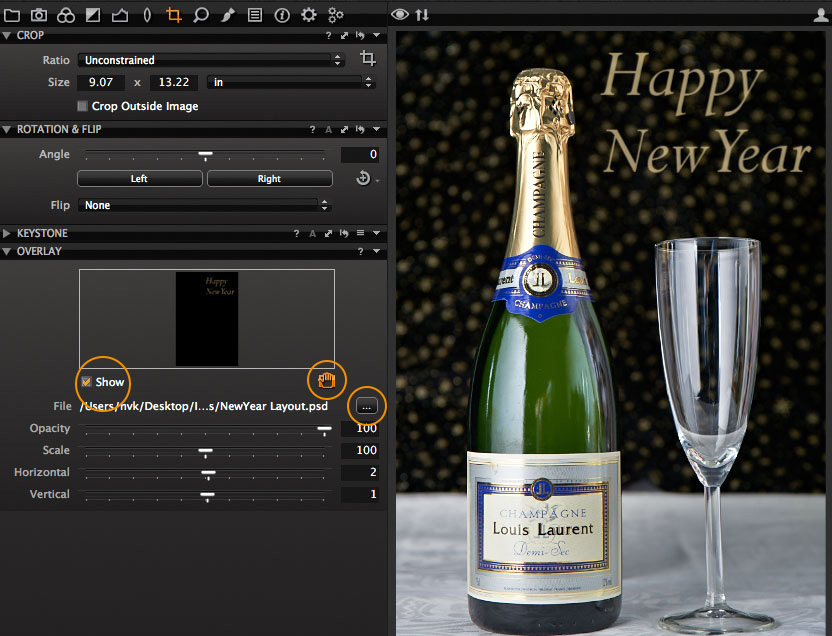Open the Metadata info tool tab
The width and height of the screenshot is (832, 636).
click(282, 15)
